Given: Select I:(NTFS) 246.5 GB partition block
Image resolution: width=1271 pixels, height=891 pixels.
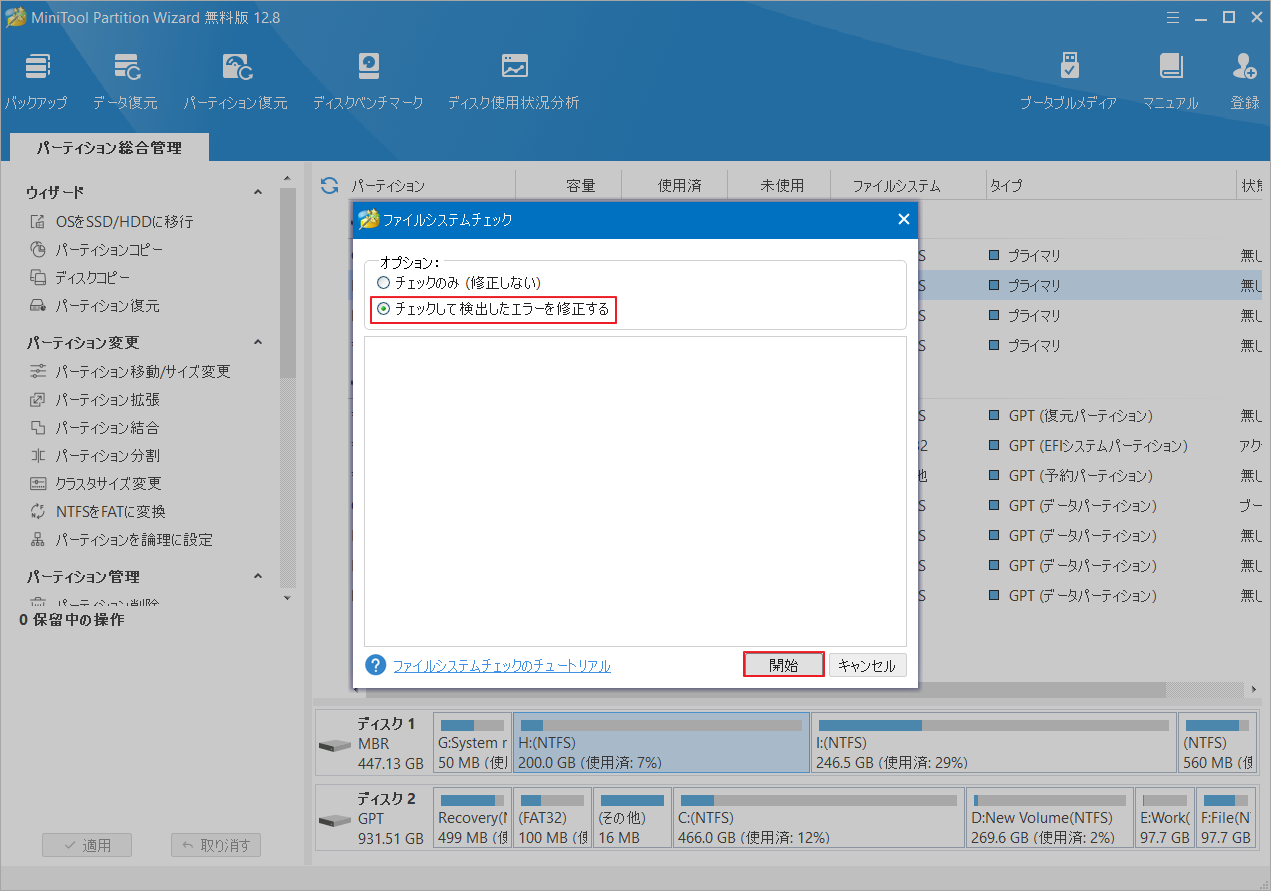Looking at the screenshot, I should 993,743.
